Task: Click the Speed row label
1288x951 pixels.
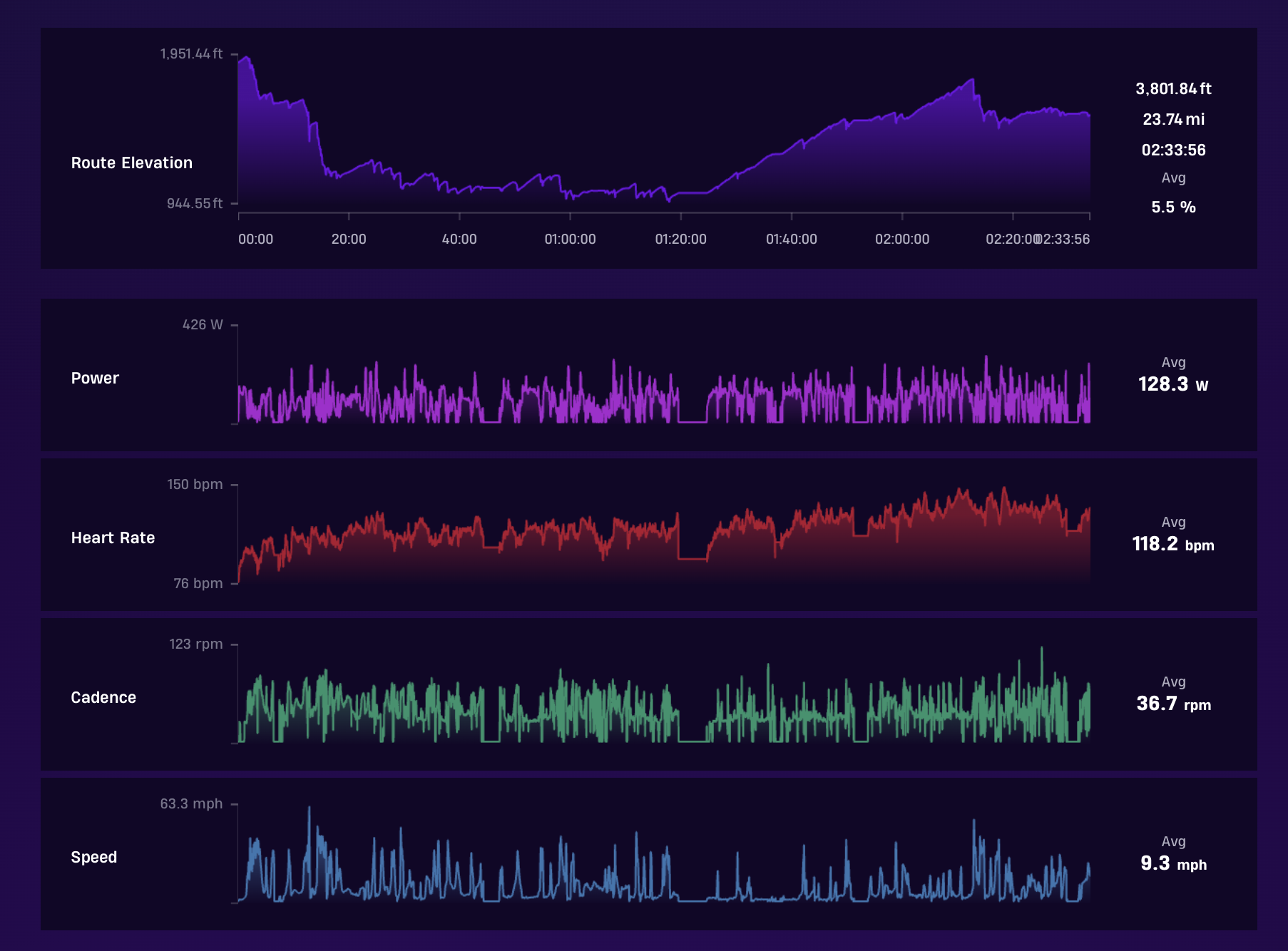Action: 93,858
